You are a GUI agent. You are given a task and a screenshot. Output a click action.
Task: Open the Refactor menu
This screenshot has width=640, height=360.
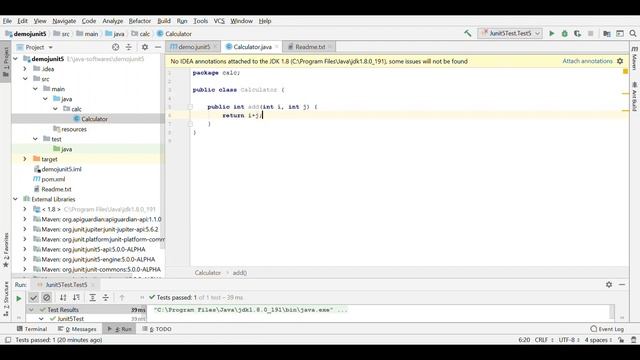(140, 21)
